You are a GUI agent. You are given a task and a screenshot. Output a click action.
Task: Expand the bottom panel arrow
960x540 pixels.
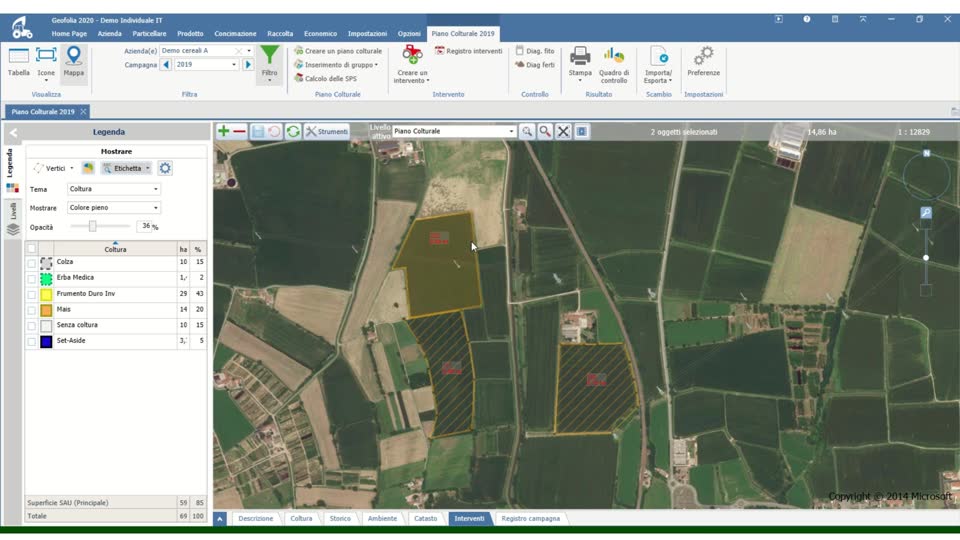pos(220,519)
